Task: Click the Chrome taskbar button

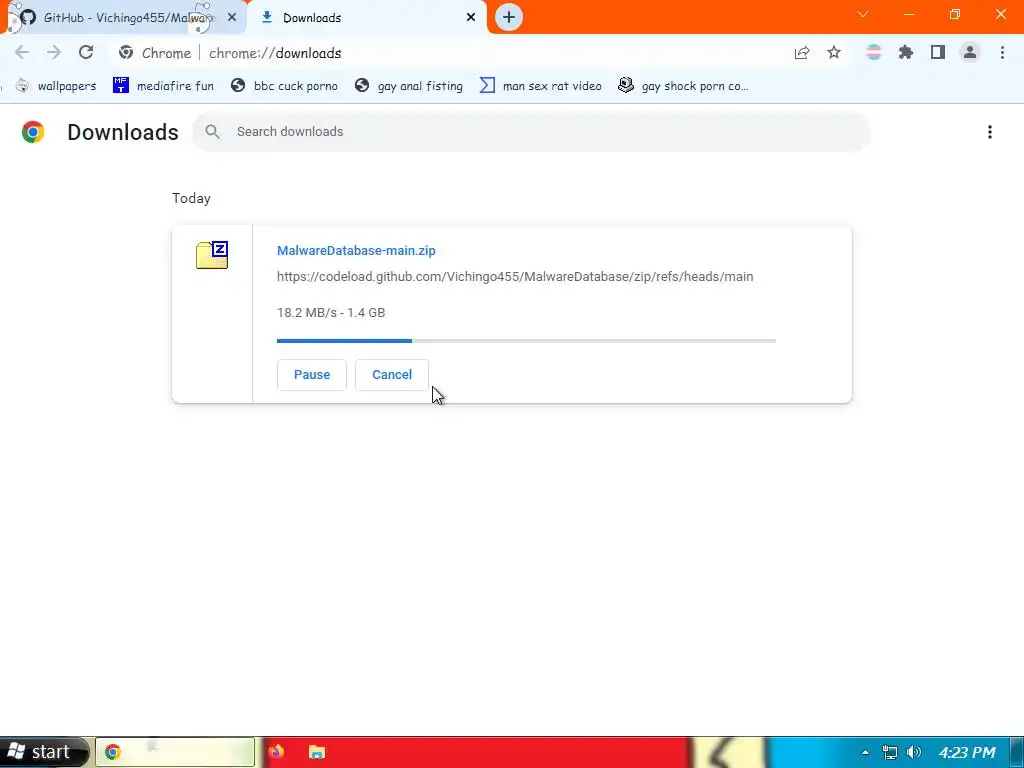Action: (175, 752)
